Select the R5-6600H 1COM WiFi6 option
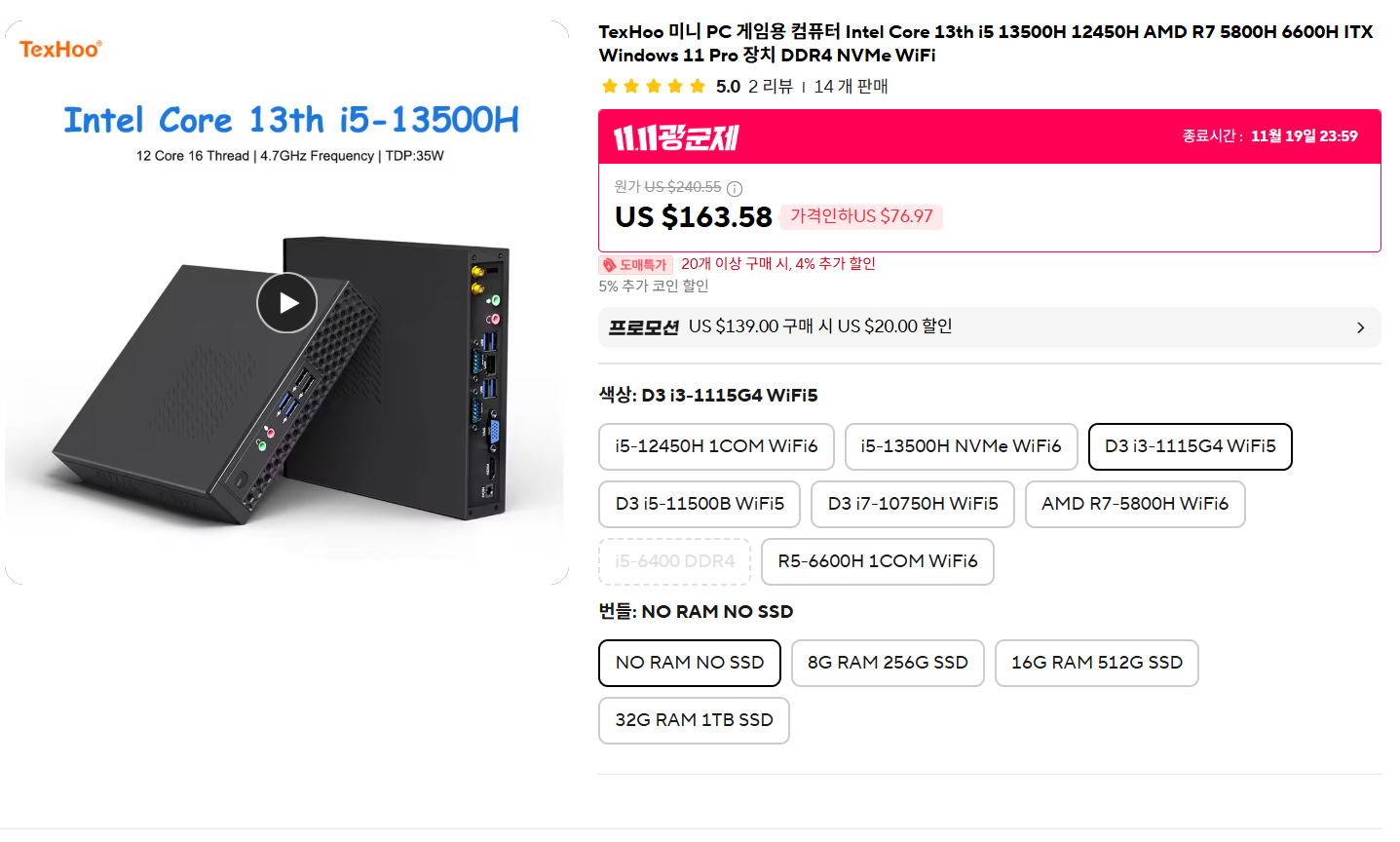 click(877, 561)
